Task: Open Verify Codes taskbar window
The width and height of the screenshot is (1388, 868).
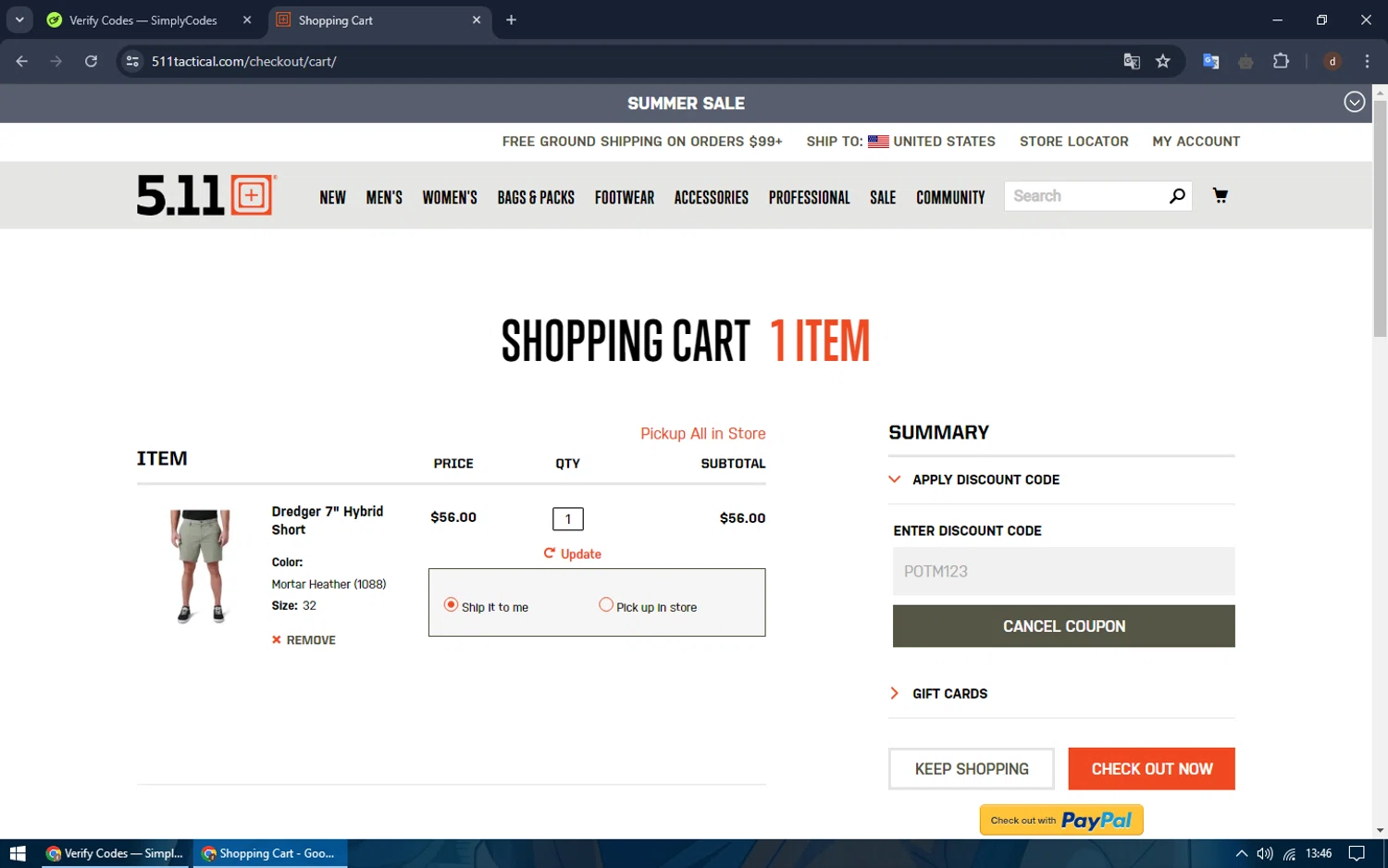Action: click(x=116, y=853)
